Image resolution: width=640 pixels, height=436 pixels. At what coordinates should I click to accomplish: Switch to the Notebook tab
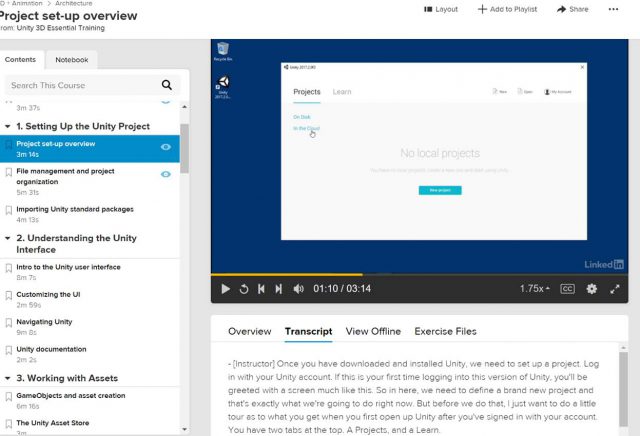pyautogui.click(x=72, y=60)
